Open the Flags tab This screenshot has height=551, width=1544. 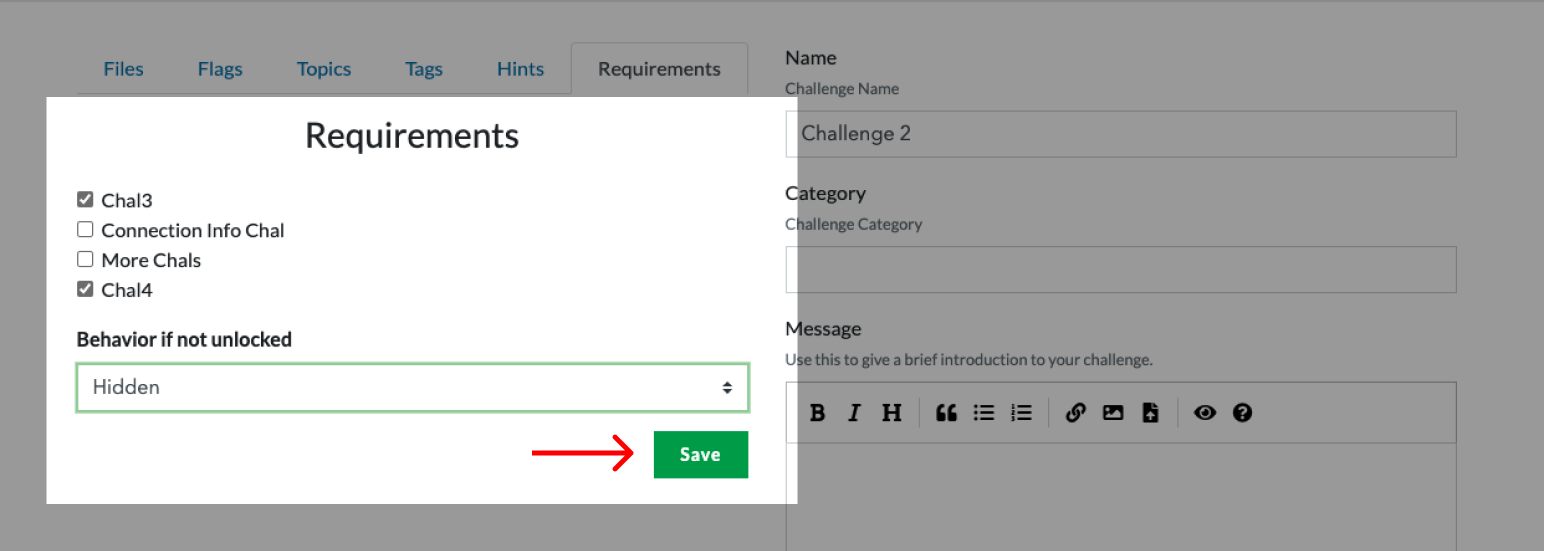pyautogui.click(x=220, y=69)
